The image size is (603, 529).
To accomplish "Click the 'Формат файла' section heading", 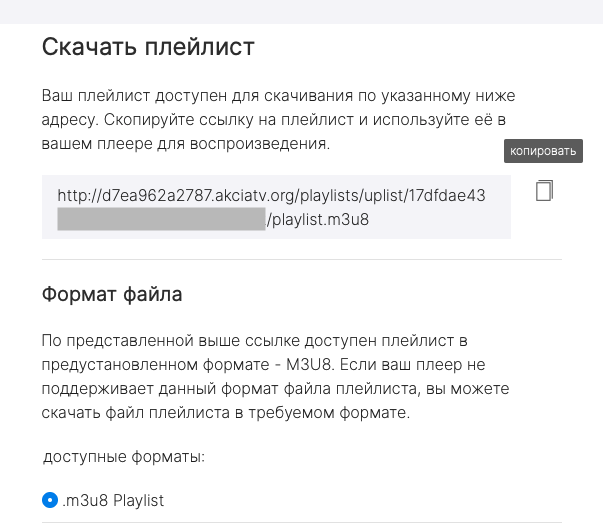I will 112,294.
